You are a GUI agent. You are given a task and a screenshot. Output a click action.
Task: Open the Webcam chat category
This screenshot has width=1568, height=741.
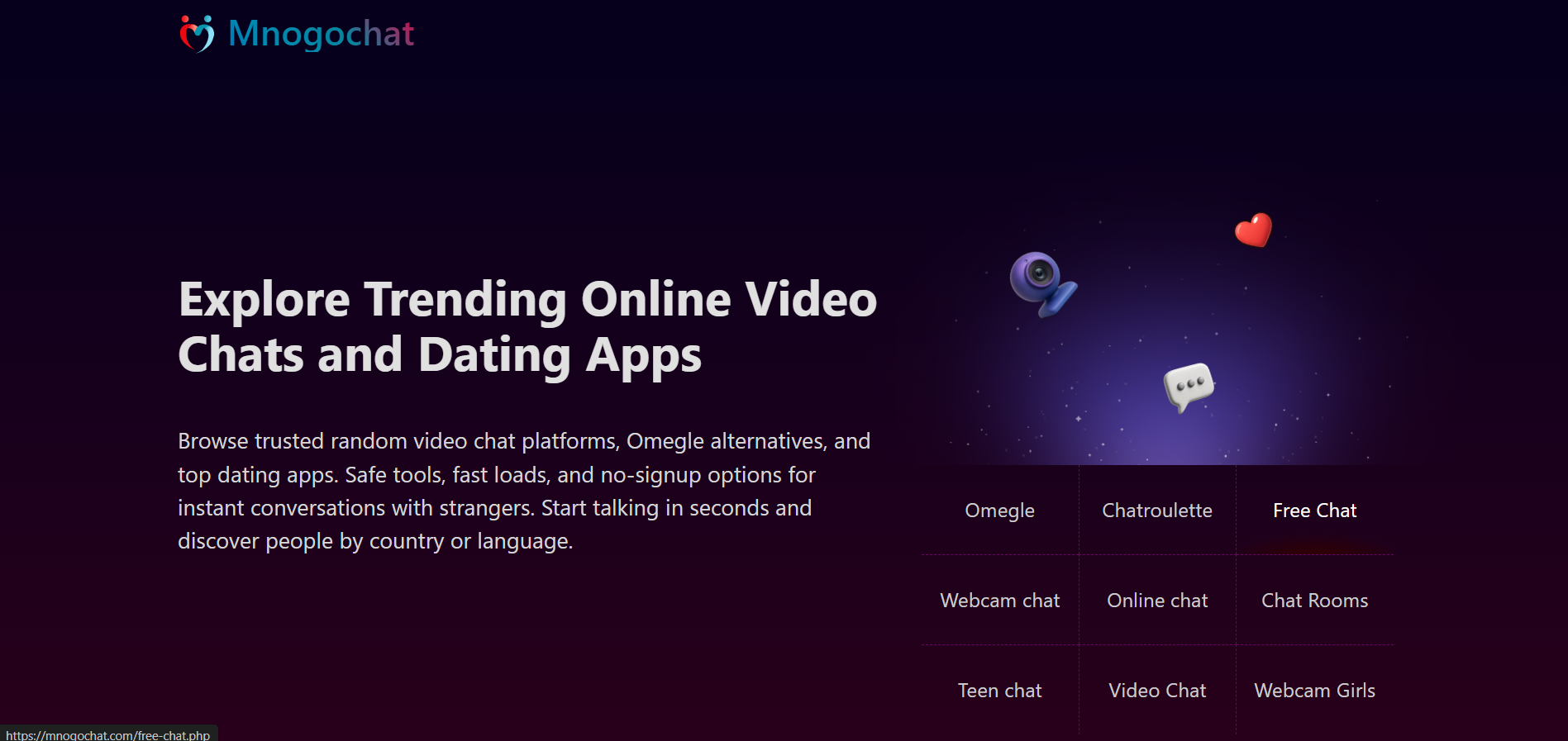click(999, 601)
